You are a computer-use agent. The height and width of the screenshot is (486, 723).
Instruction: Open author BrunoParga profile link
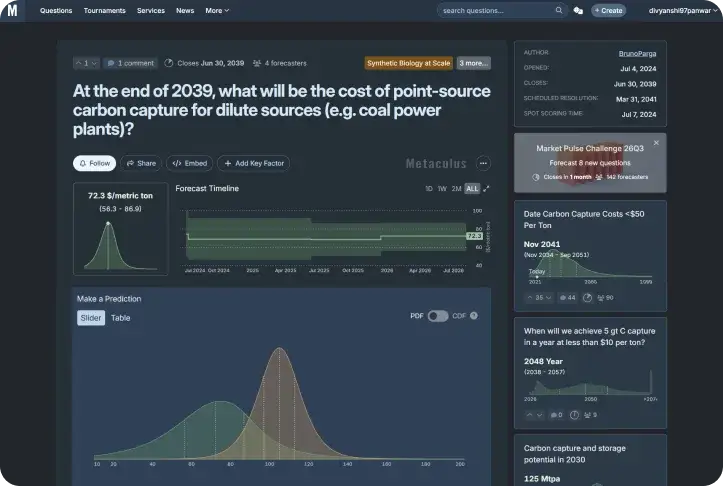(637, 53)
